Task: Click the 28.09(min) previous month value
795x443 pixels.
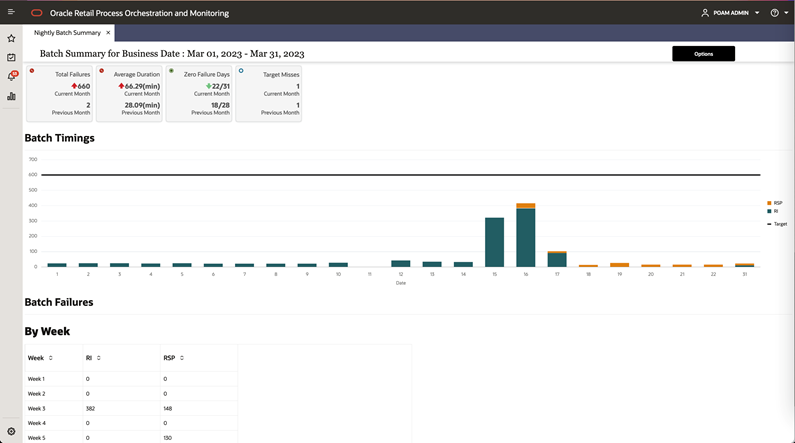Action: 142,105
